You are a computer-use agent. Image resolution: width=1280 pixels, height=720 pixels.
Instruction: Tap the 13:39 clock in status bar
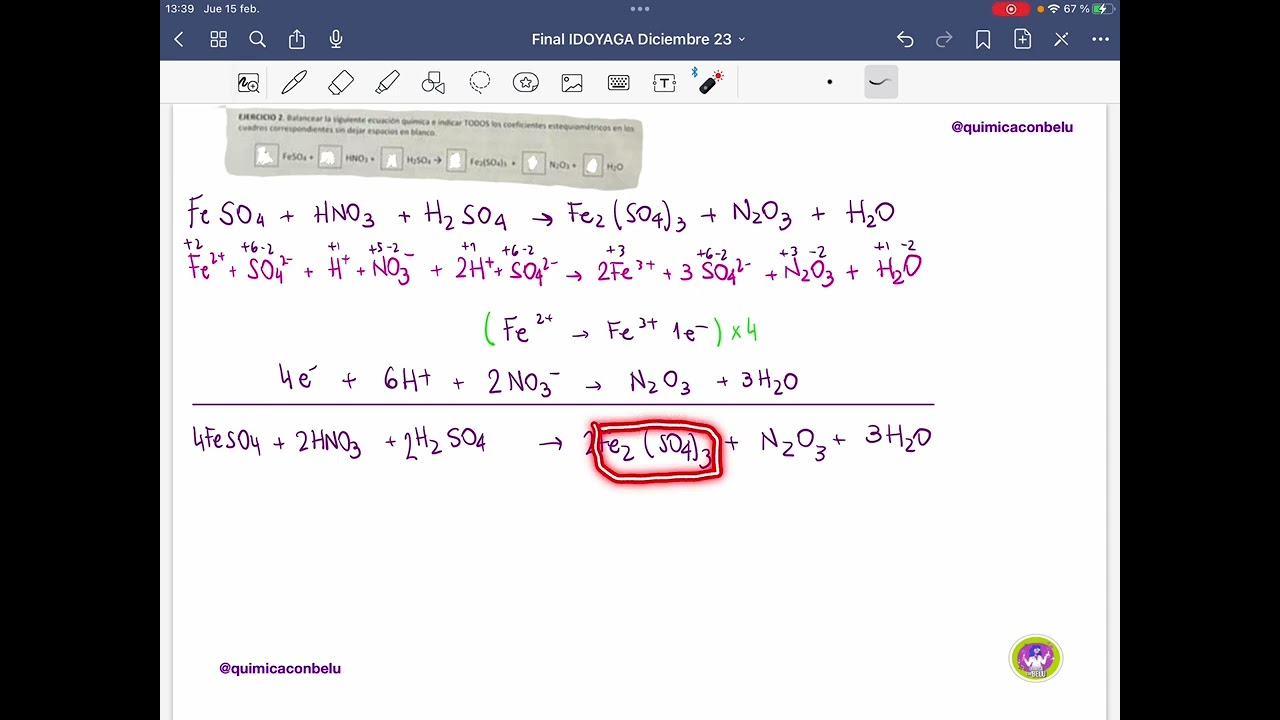click(180, 9)
